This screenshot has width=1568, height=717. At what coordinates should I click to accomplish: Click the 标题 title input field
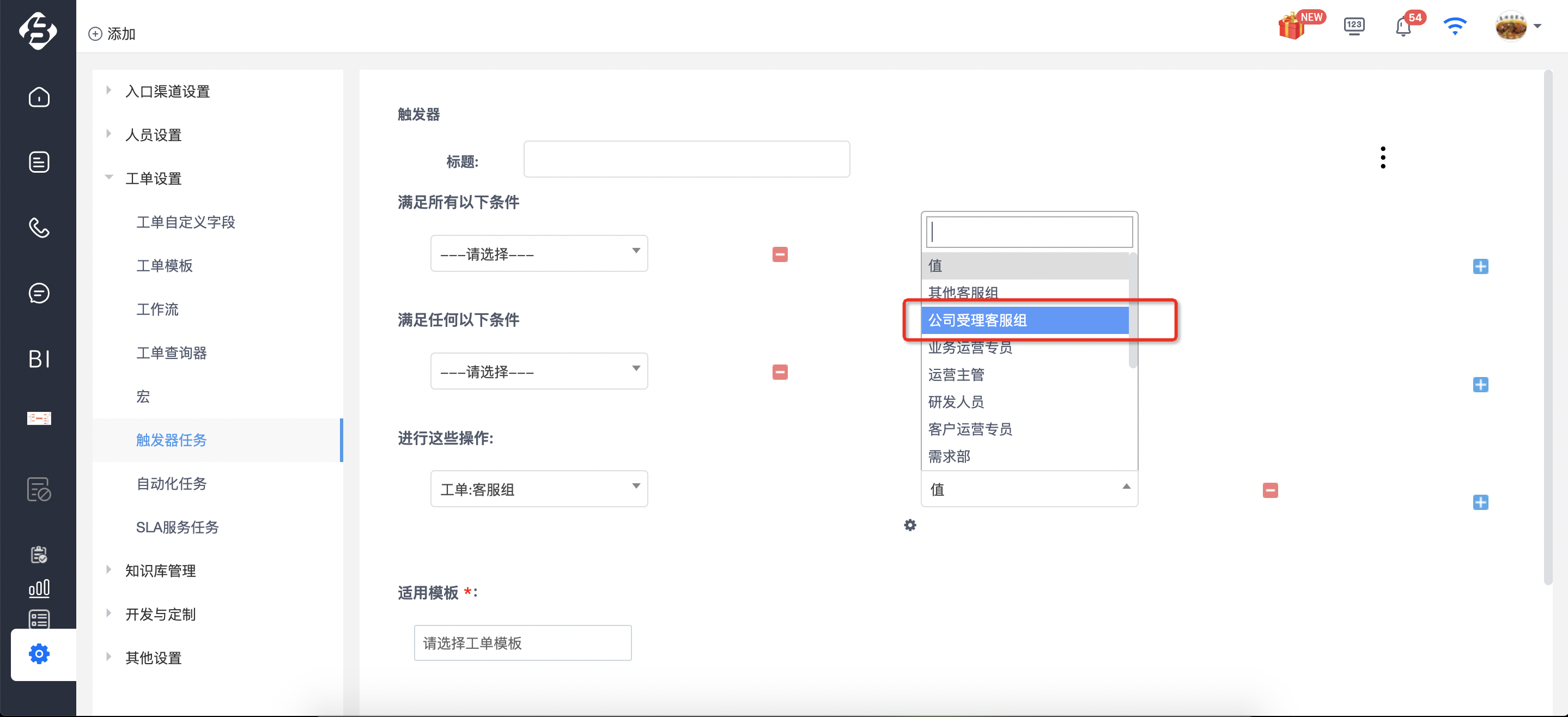coord(686,159)
